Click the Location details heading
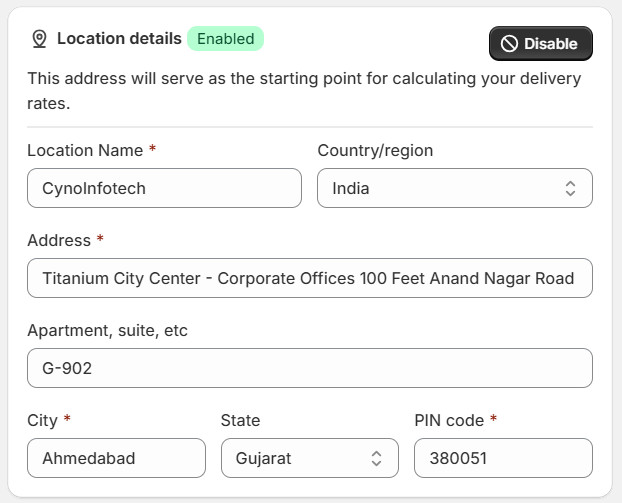622x503 pixels. (x=119, y=39)
